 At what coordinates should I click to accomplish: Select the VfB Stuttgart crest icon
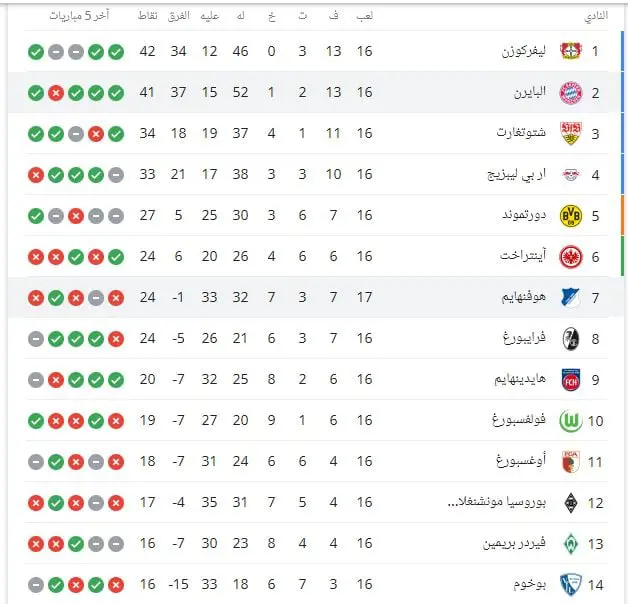pos(570,133)
